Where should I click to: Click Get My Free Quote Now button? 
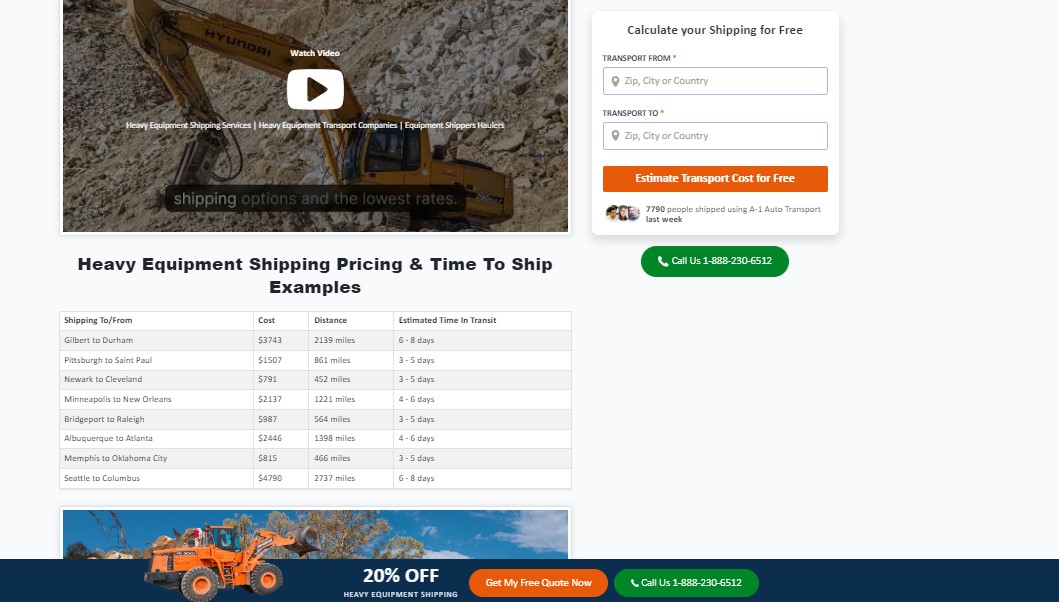click(538, 583)
